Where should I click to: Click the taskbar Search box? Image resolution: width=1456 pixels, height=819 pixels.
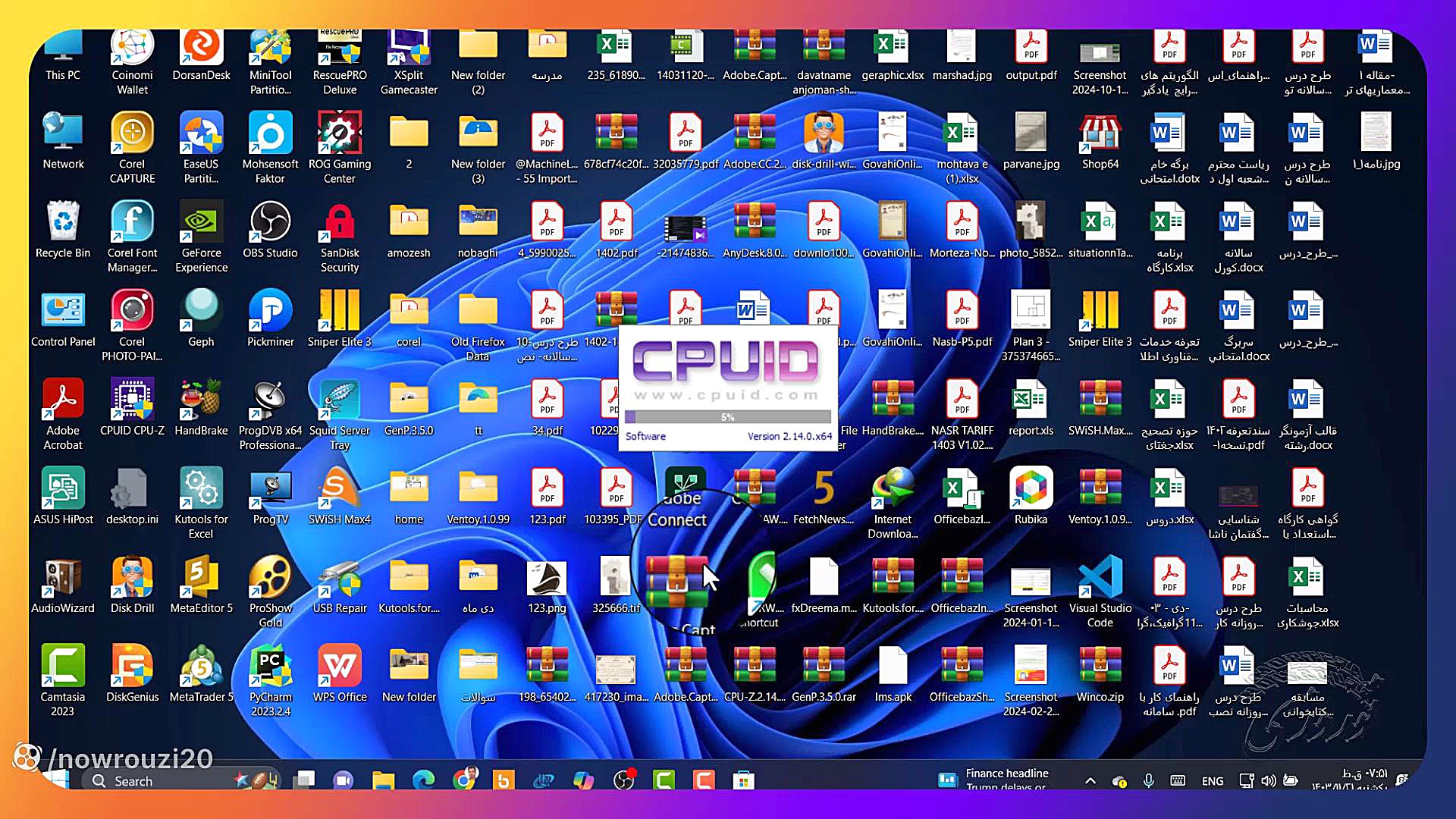180,780
